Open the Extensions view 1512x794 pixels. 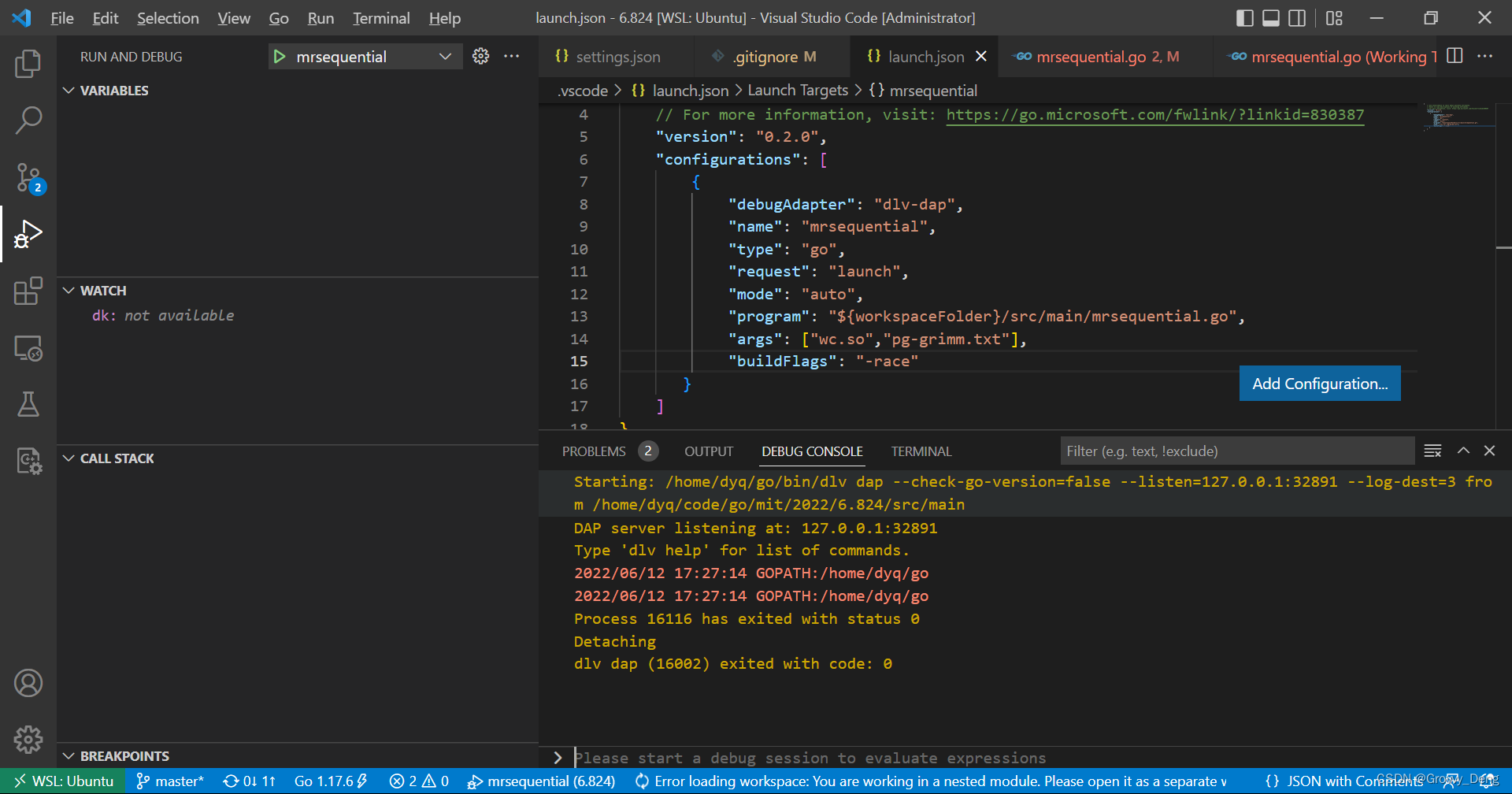[28, 291]
